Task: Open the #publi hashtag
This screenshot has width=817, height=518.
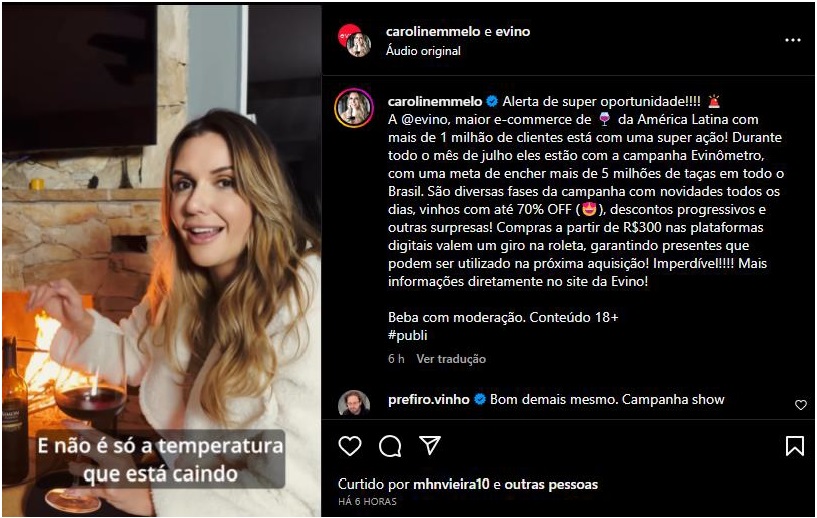Action: click(407, 335)
